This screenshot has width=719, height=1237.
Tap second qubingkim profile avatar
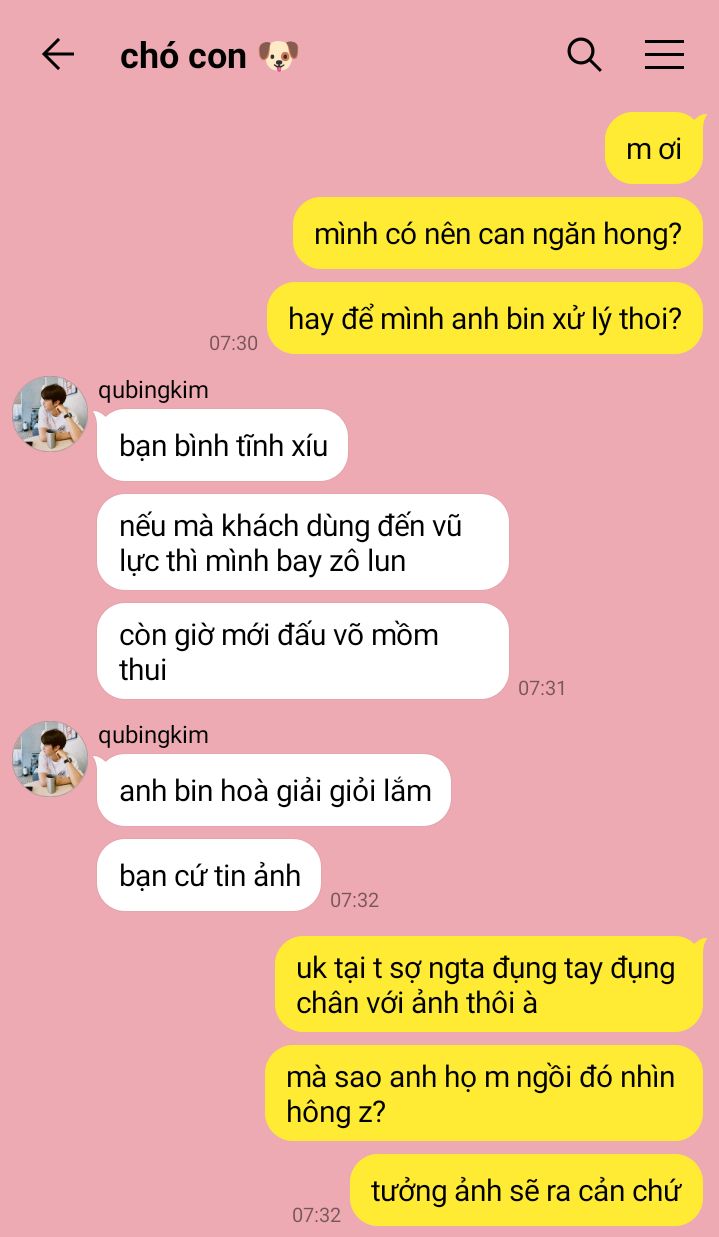[x=50, y=759]
